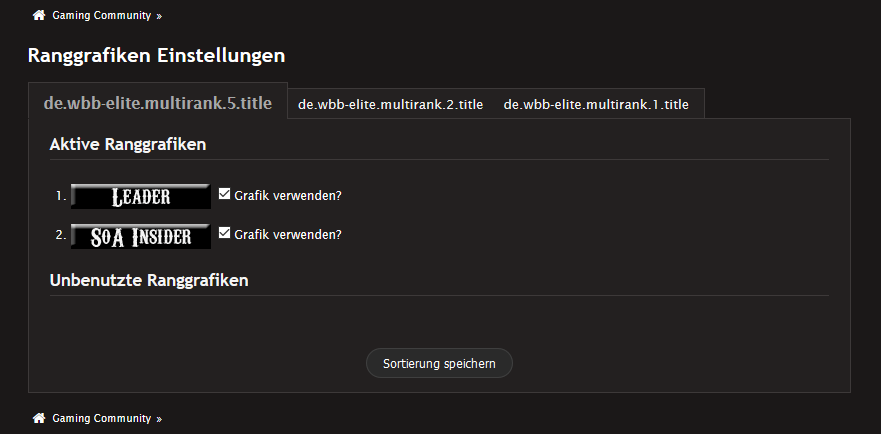
Task: Click the 'Unbenutzte Ranggrafiken' section heading
Action: tap(149, 280)
